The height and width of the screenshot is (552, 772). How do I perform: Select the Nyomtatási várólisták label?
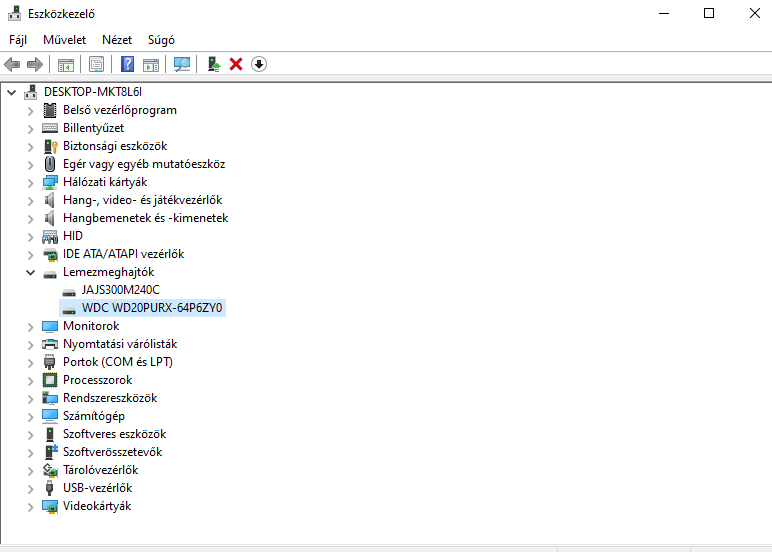120,344
